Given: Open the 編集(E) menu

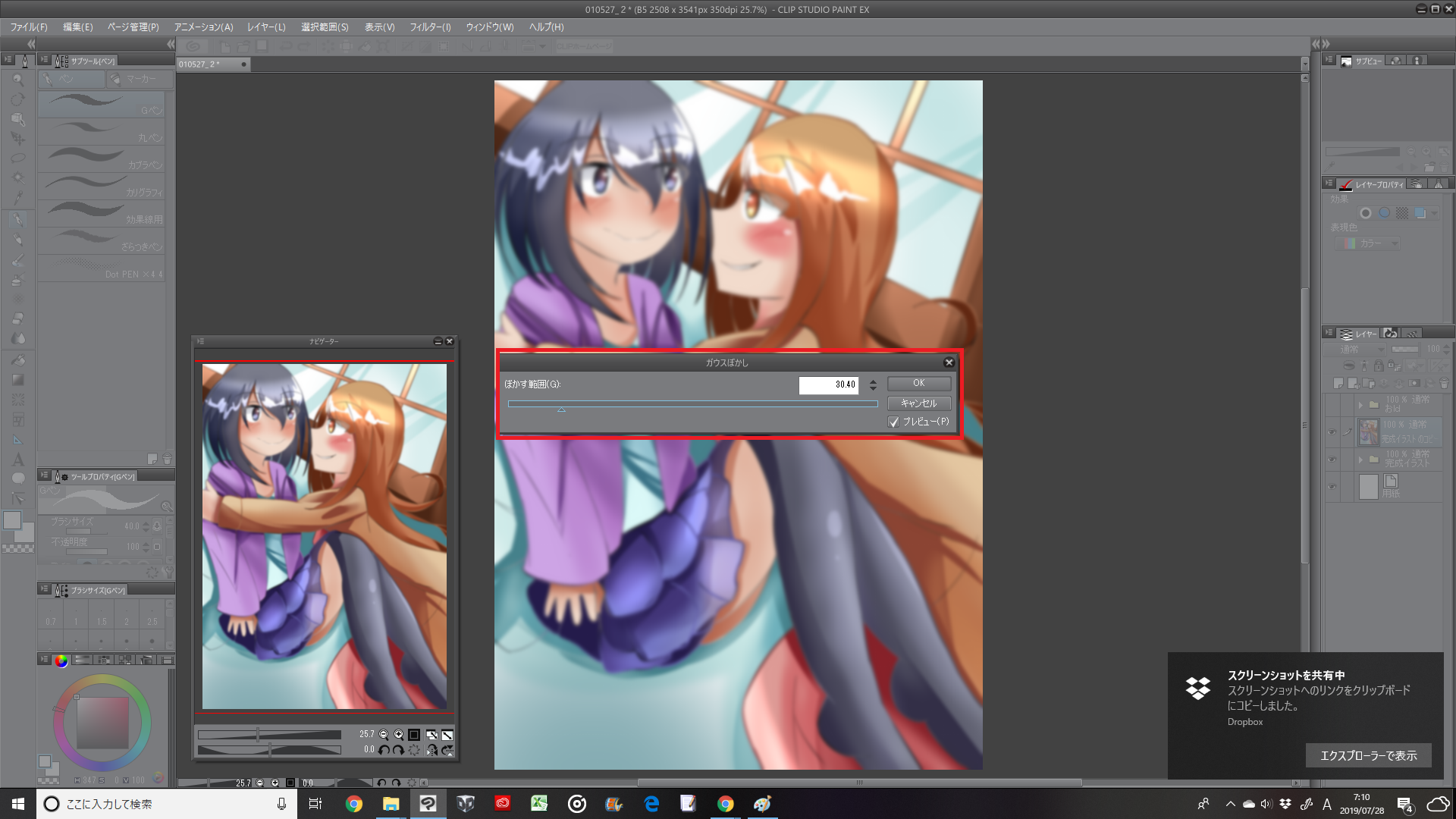Looking at the screenshot, I should click(x=78, y=27).
